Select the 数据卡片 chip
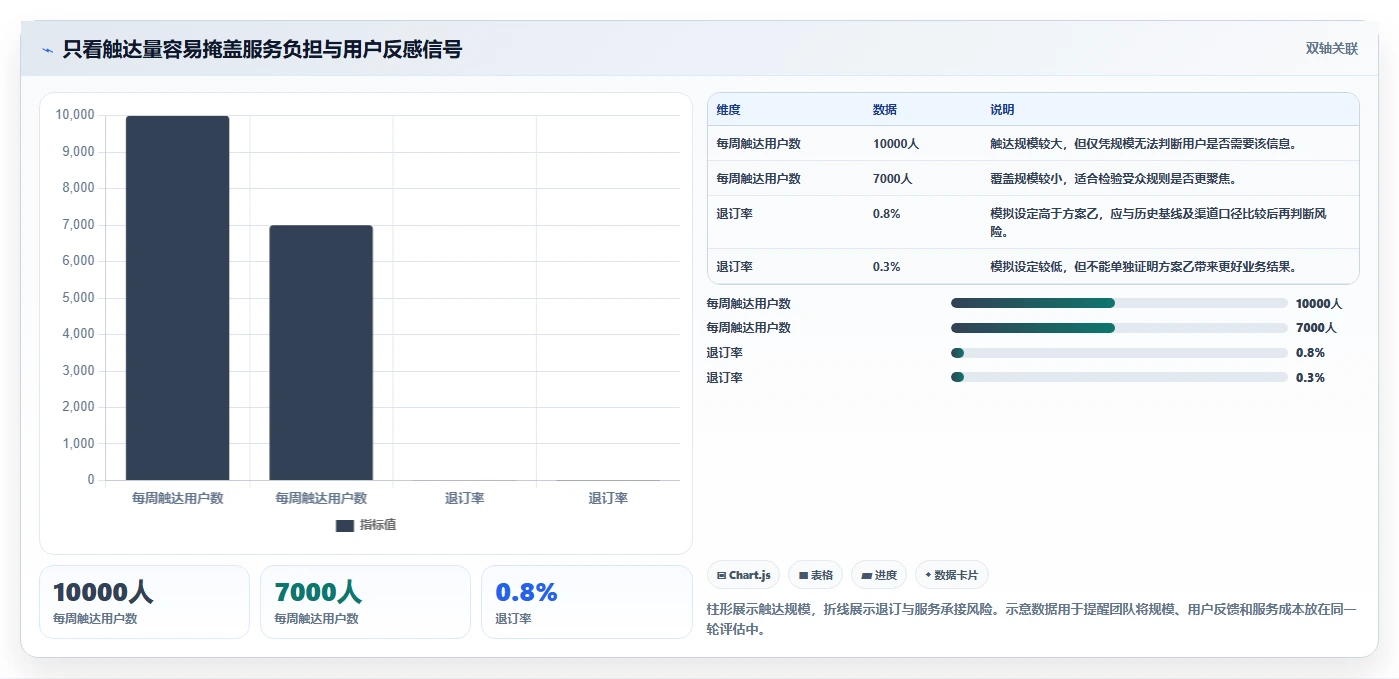 click(951, 575)
